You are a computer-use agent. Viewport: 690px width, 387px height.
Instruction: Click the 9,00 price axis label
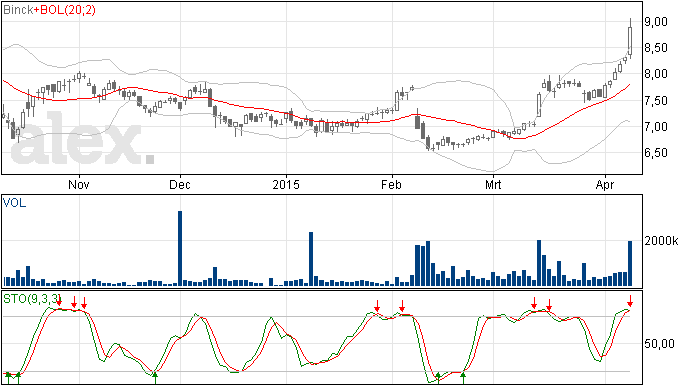pyautogui.click(x=656, y=22)
